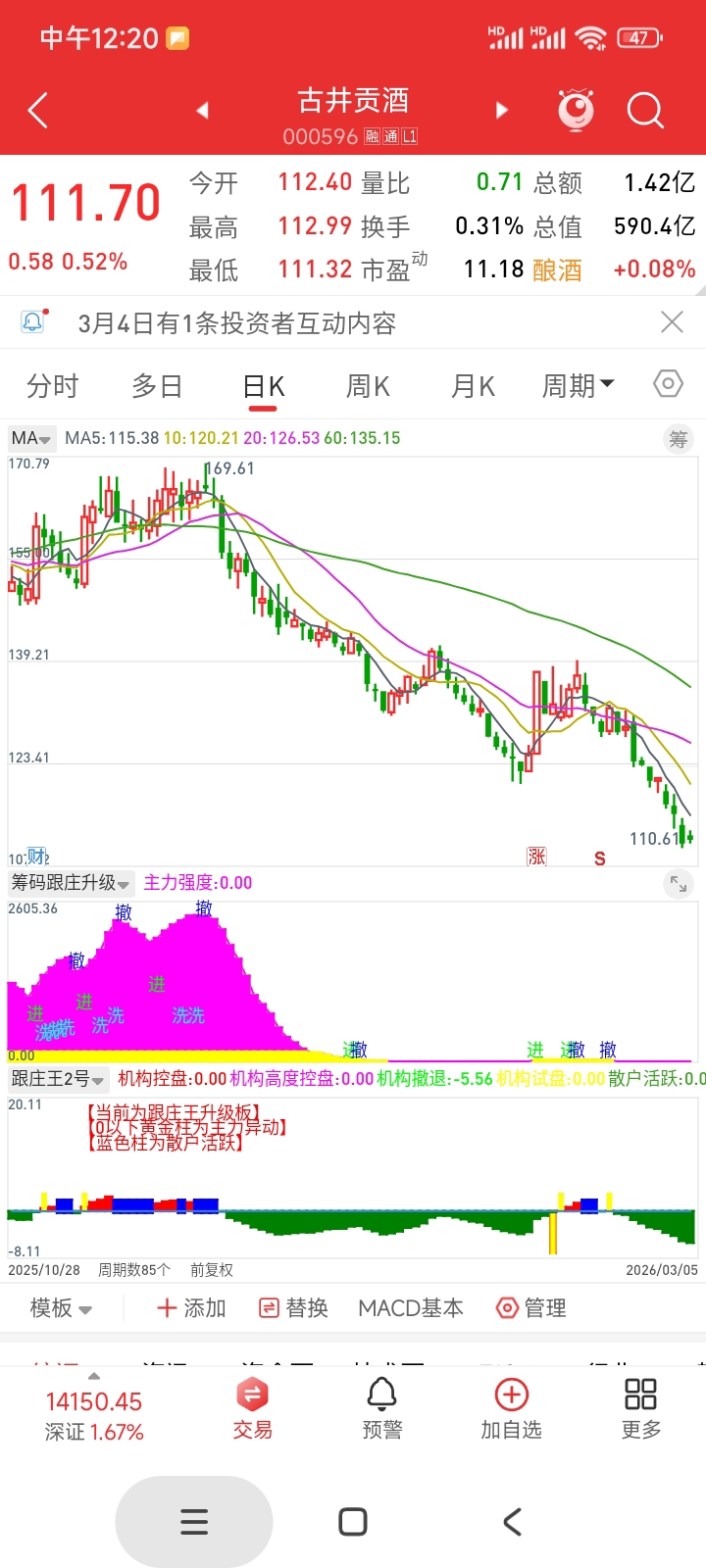Tap the 换手 value 0.31%

coord(489,226)
